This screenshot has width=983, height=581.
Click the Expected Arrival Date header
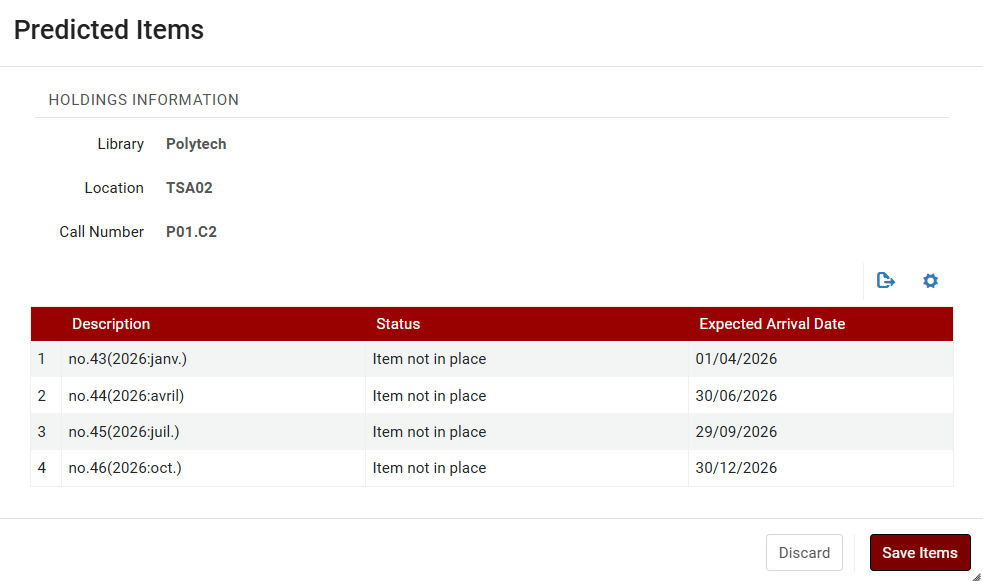point(772,324)
